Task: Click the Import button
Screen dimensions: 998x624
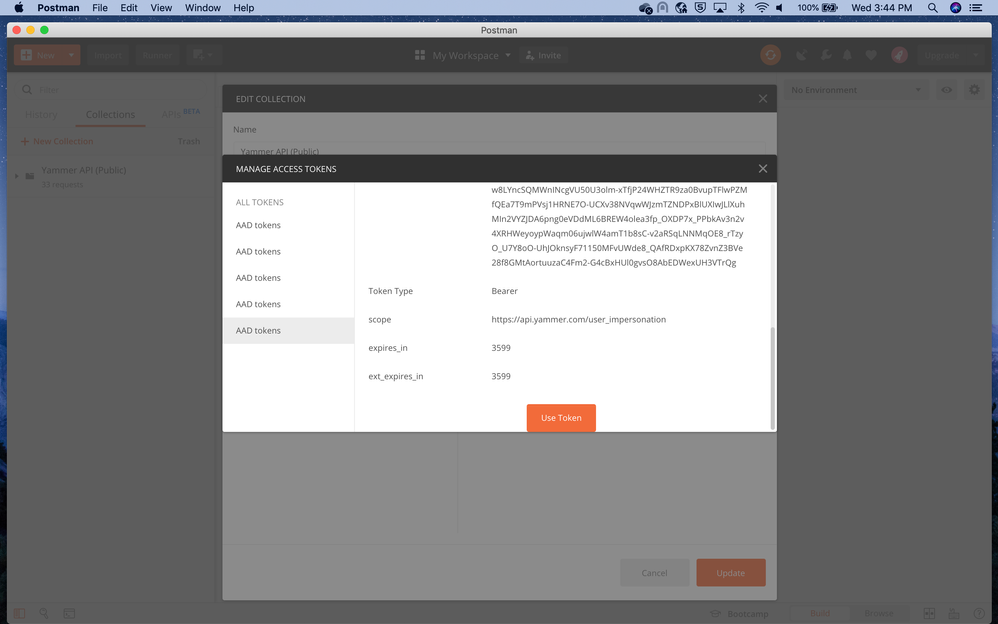Action: (x=108, y=55)
